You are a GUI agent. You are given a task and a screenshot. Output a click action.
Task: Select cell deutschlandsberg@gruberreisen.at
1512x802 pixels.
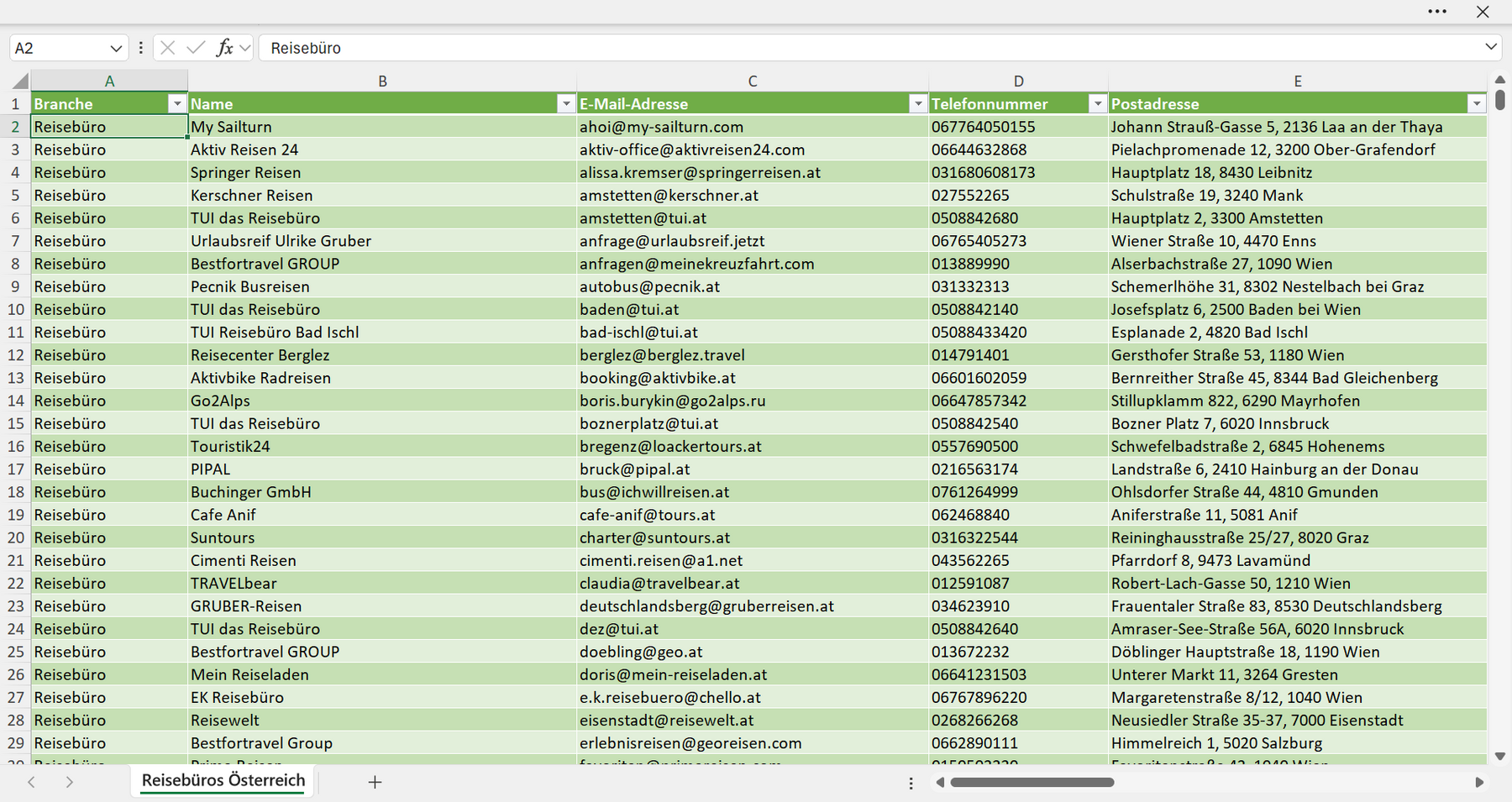click(x=753, y=606)
